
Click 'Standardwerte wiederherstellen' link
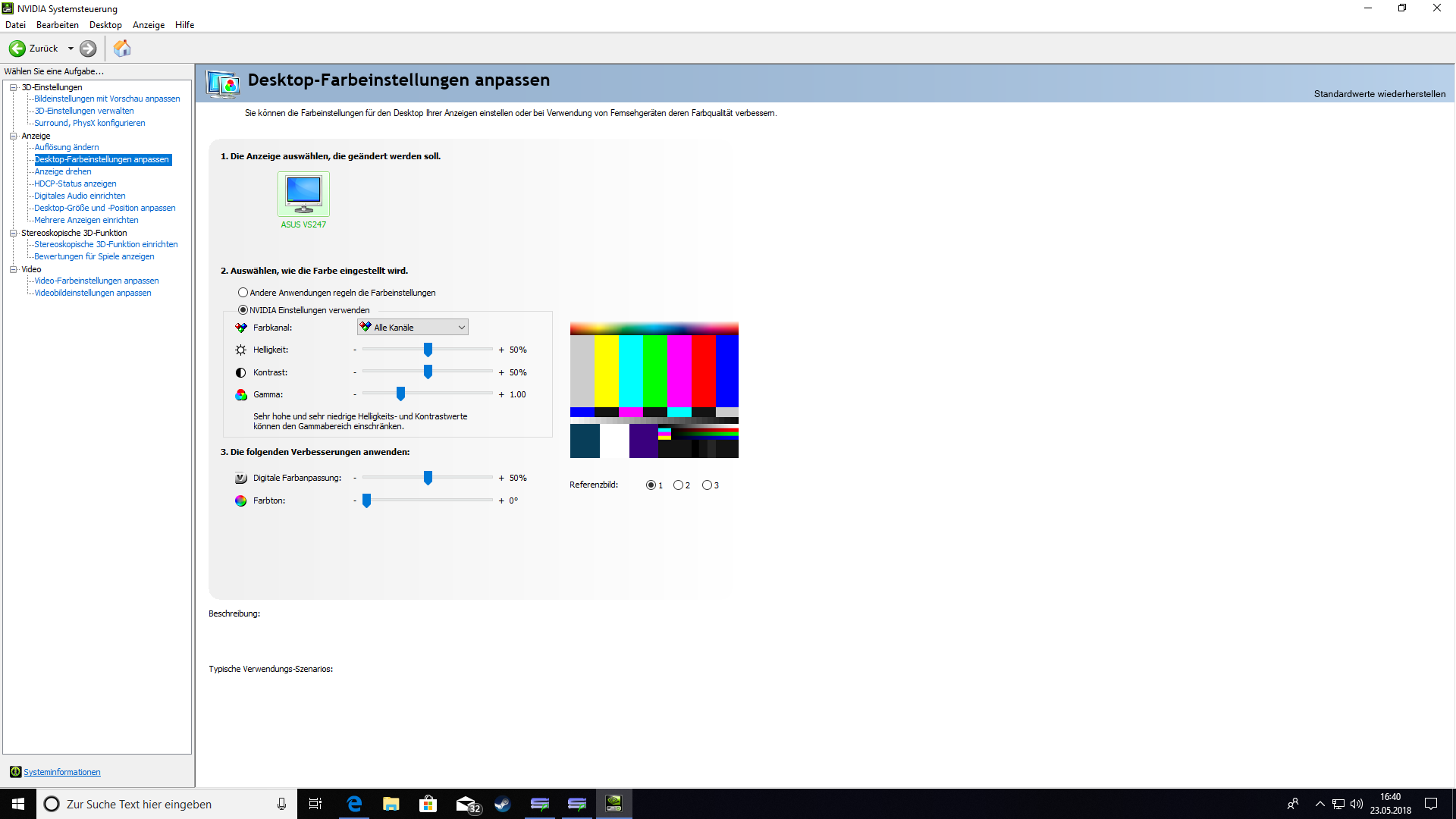coord(1379,94)
